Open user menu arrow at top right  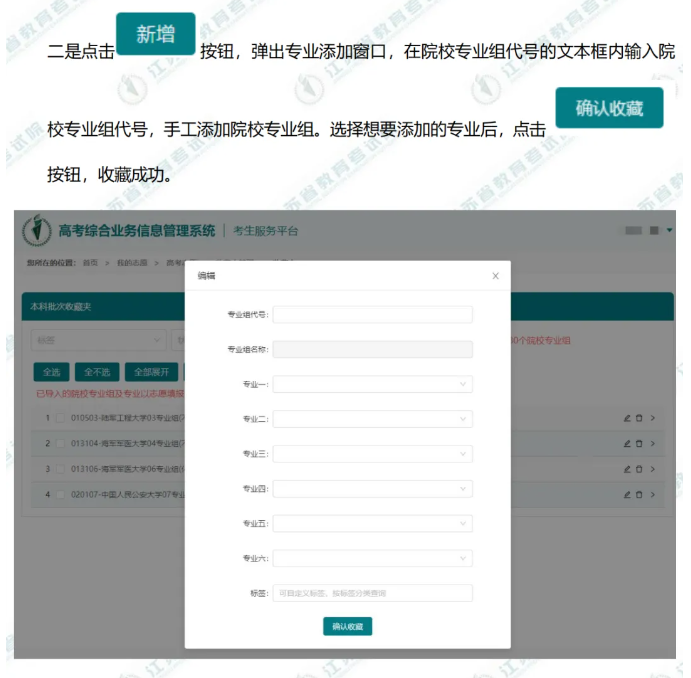pyautogui.click(x=669, y=230)
